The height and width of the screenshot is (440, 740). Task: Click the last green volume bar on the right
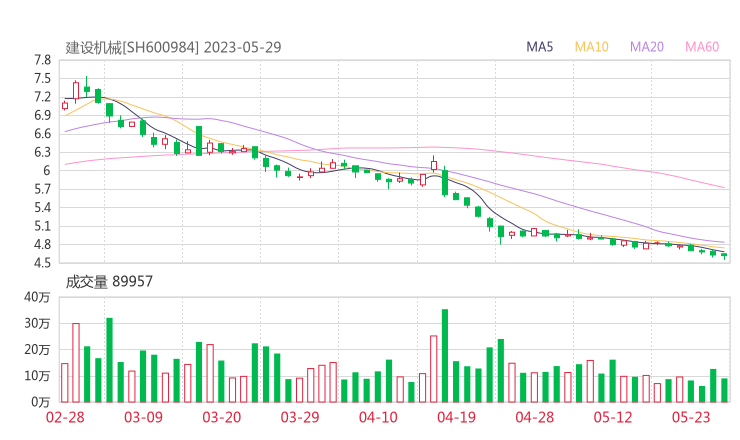724,390
